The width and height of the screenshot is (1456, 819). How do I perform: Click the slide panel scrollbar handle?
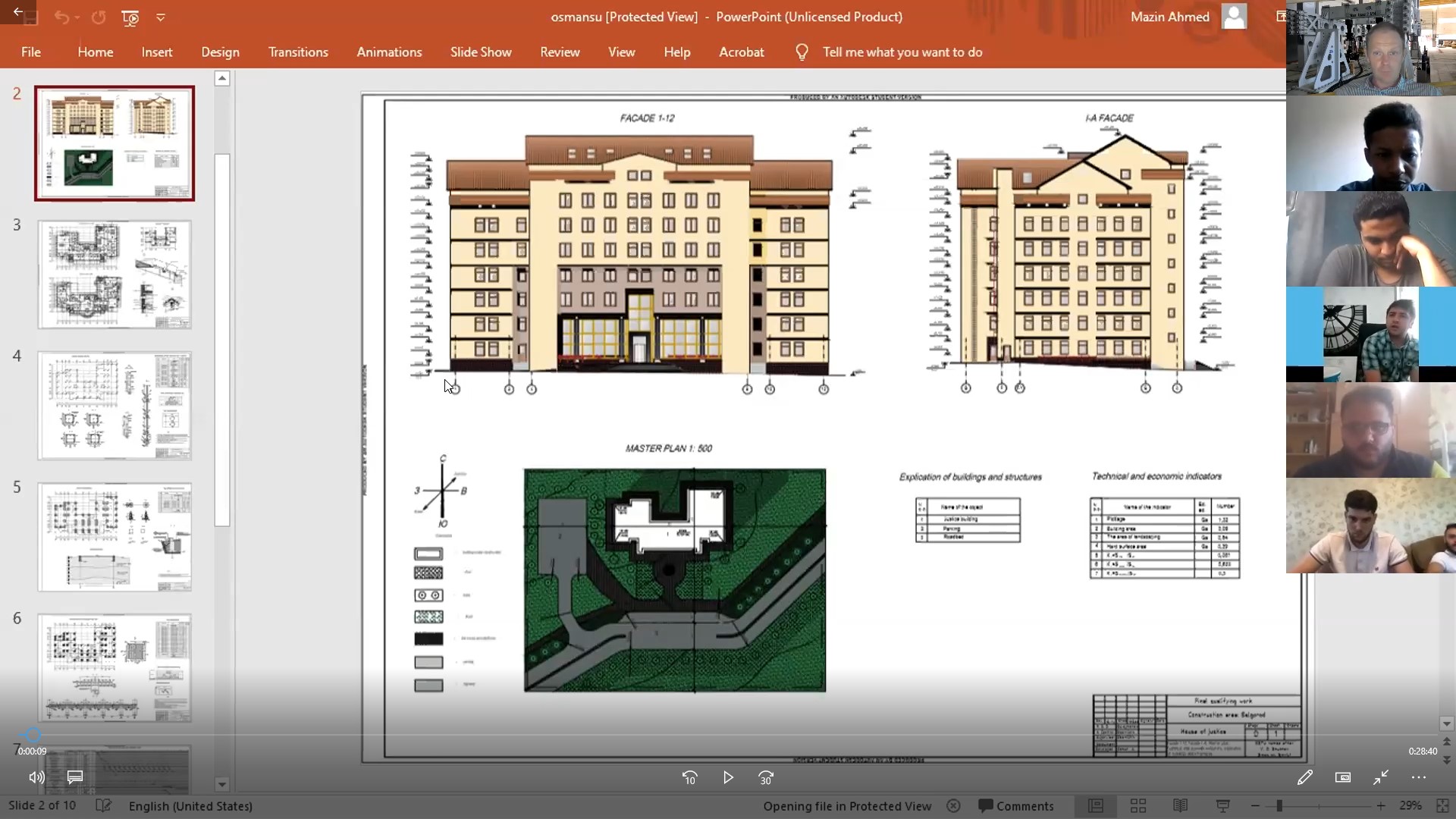(x=222, y=340)
